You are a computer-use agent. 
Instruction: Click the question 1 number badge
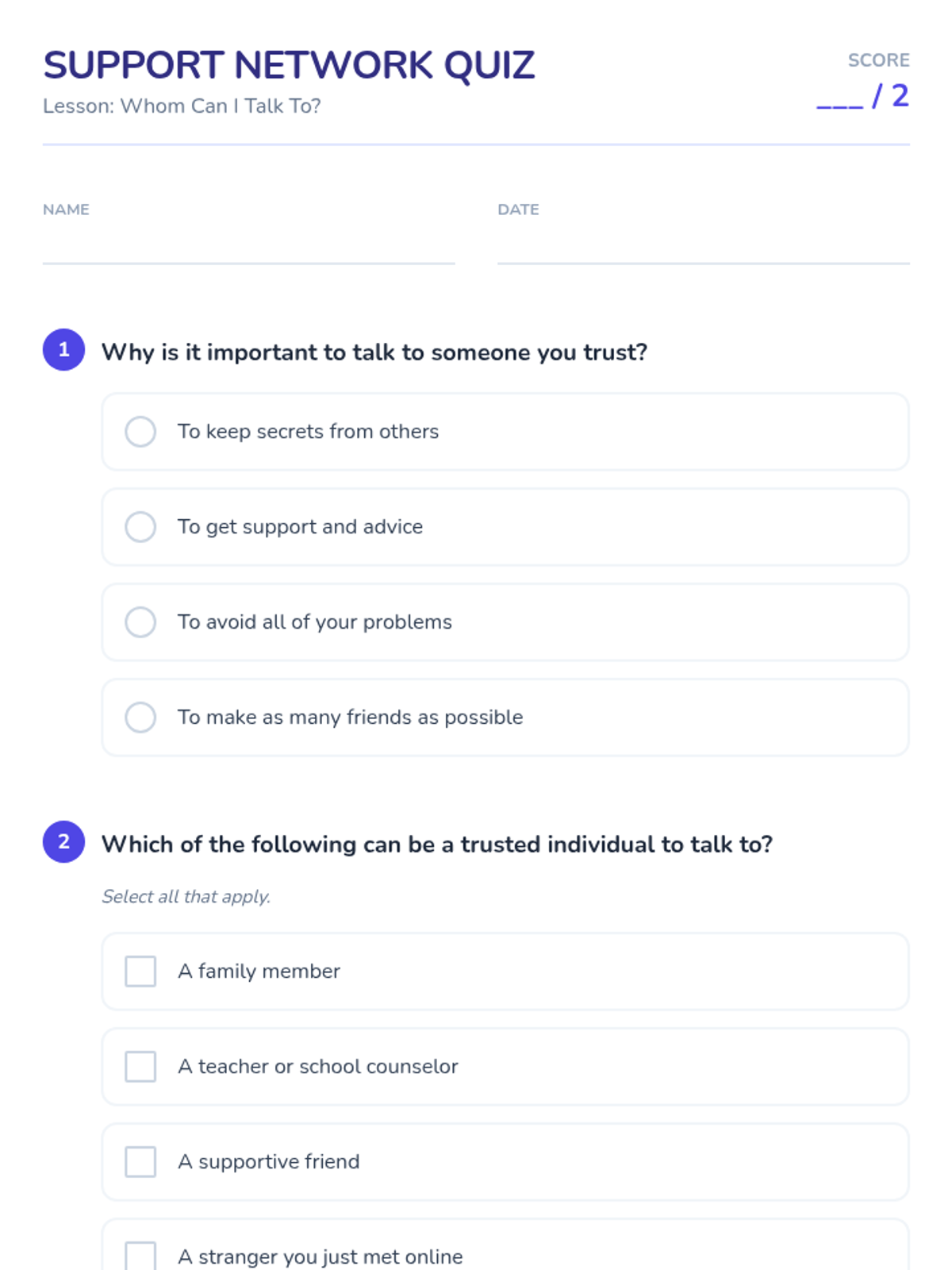tap(64, 350)
